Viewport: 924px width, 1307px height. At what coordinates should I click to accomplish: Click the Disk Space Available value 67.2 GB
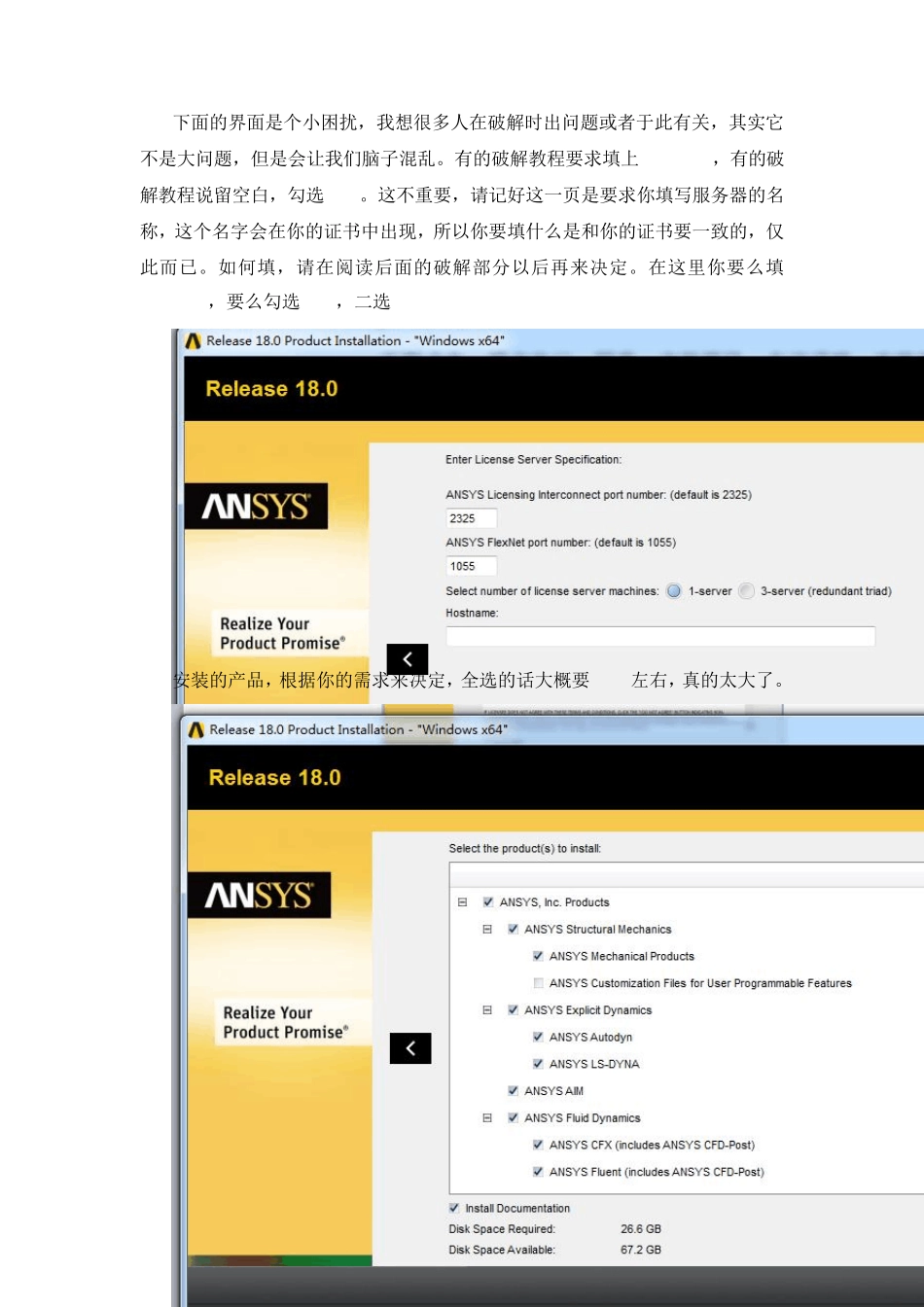tap(641, 1251)
